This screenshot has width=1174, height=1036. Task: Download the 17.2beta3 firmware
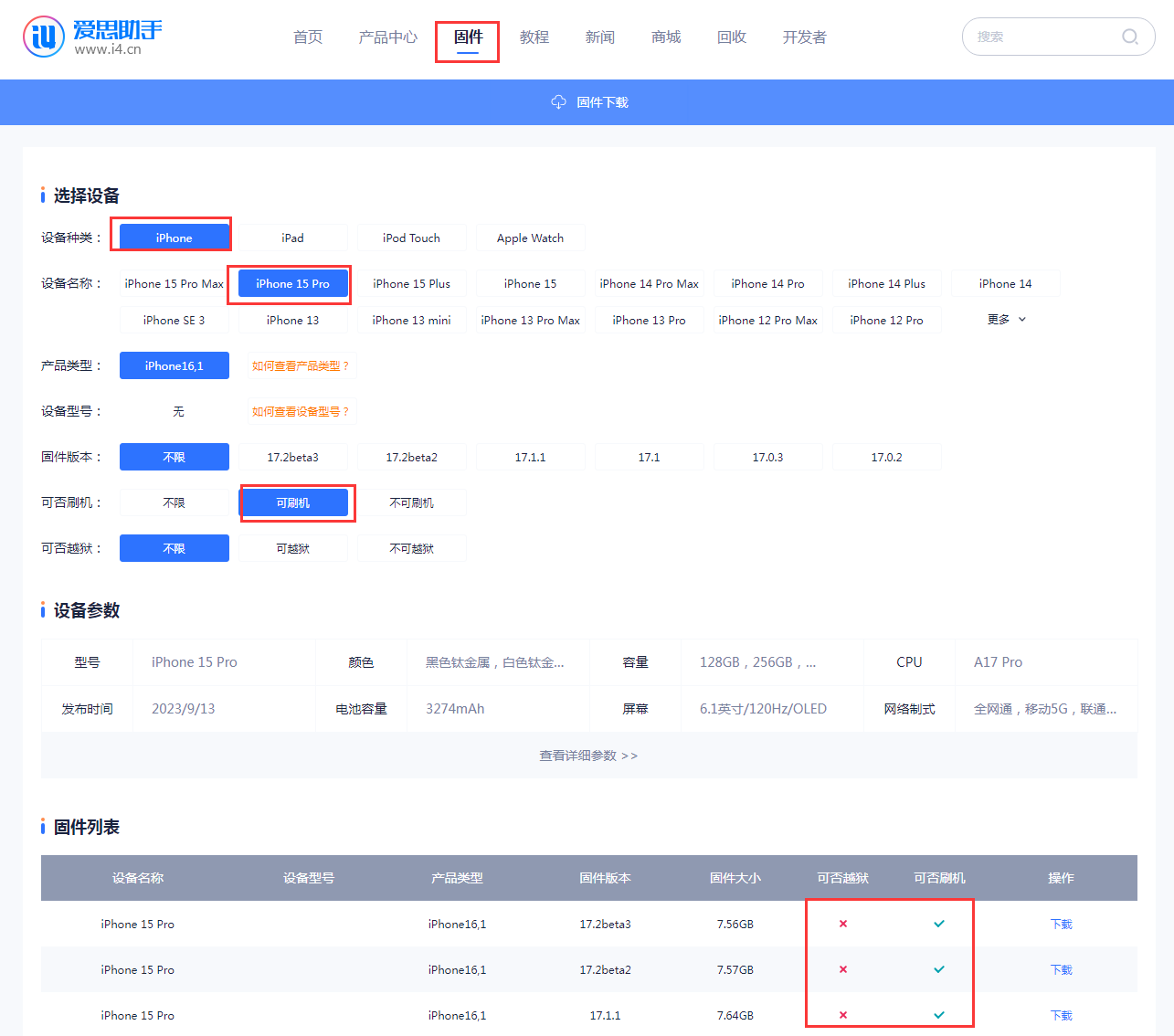click(x=1061, y=924)
